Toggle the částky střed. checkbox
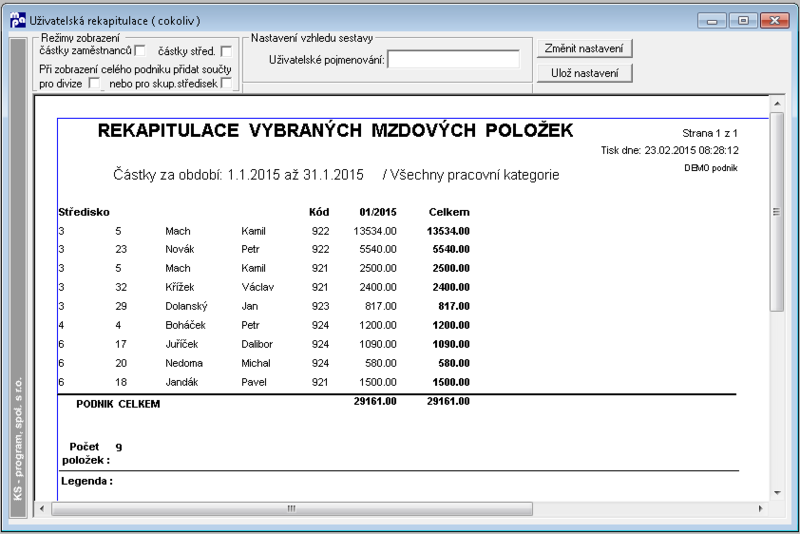 tap(227, 51)
